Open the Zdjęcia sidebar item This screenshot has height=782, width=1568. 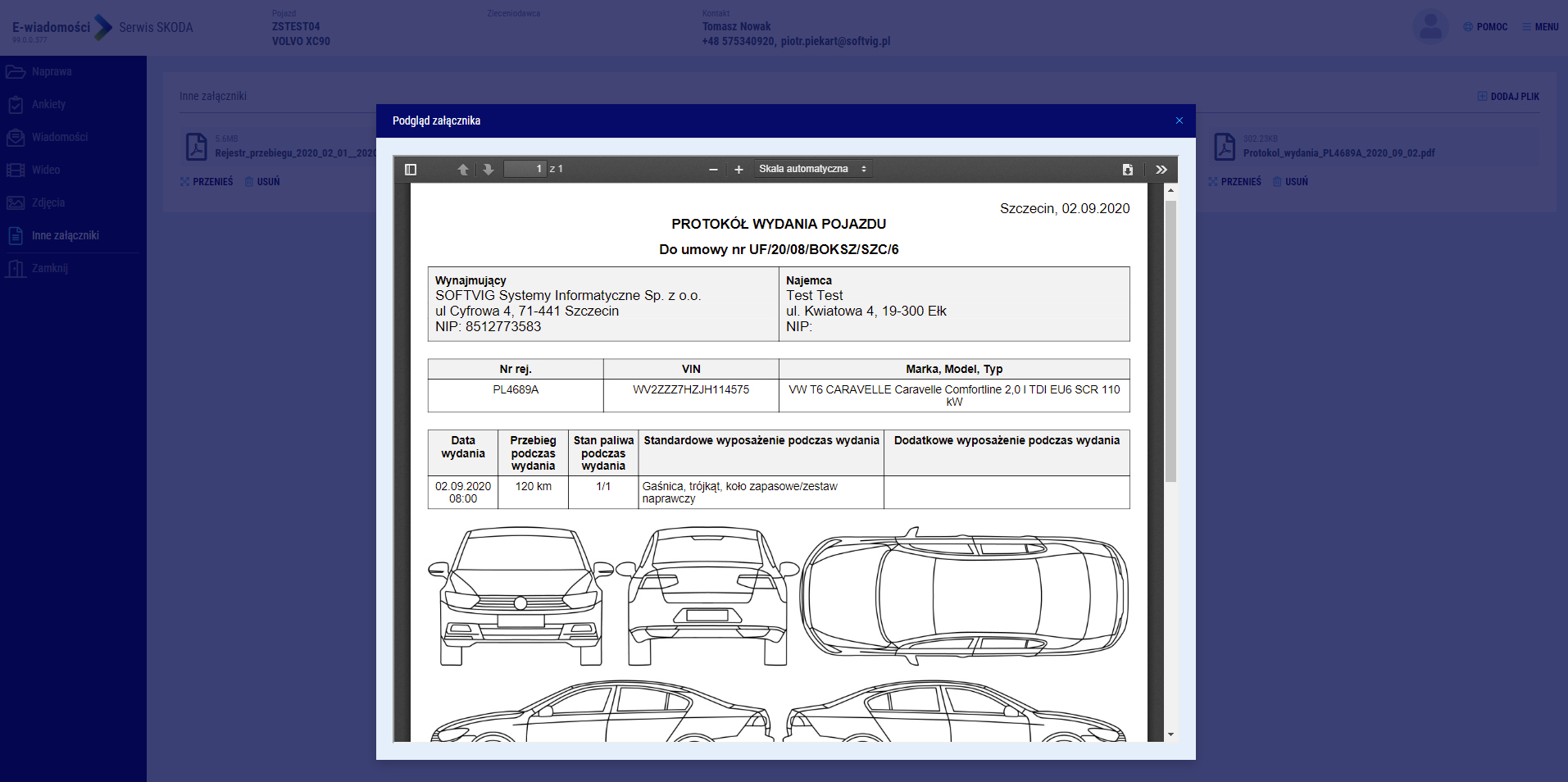(48, 203)
